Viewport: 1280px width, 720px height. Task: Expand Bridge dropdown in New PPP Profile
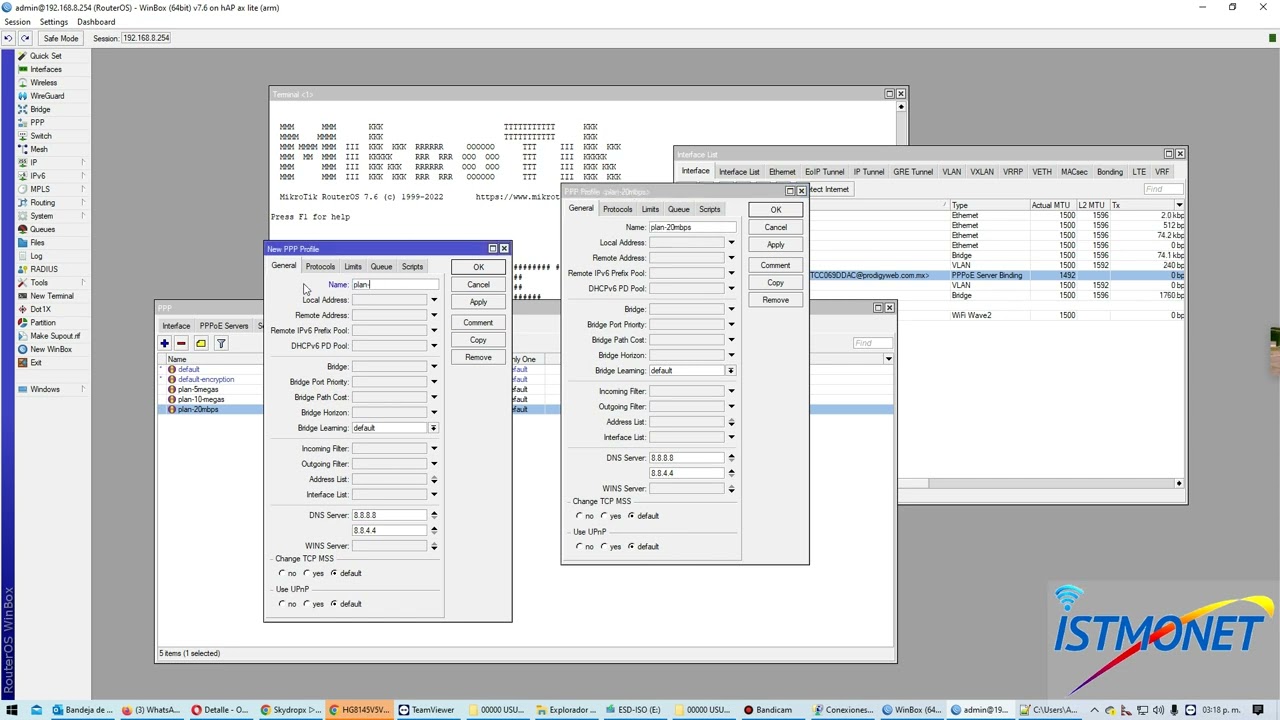(434, 367)
